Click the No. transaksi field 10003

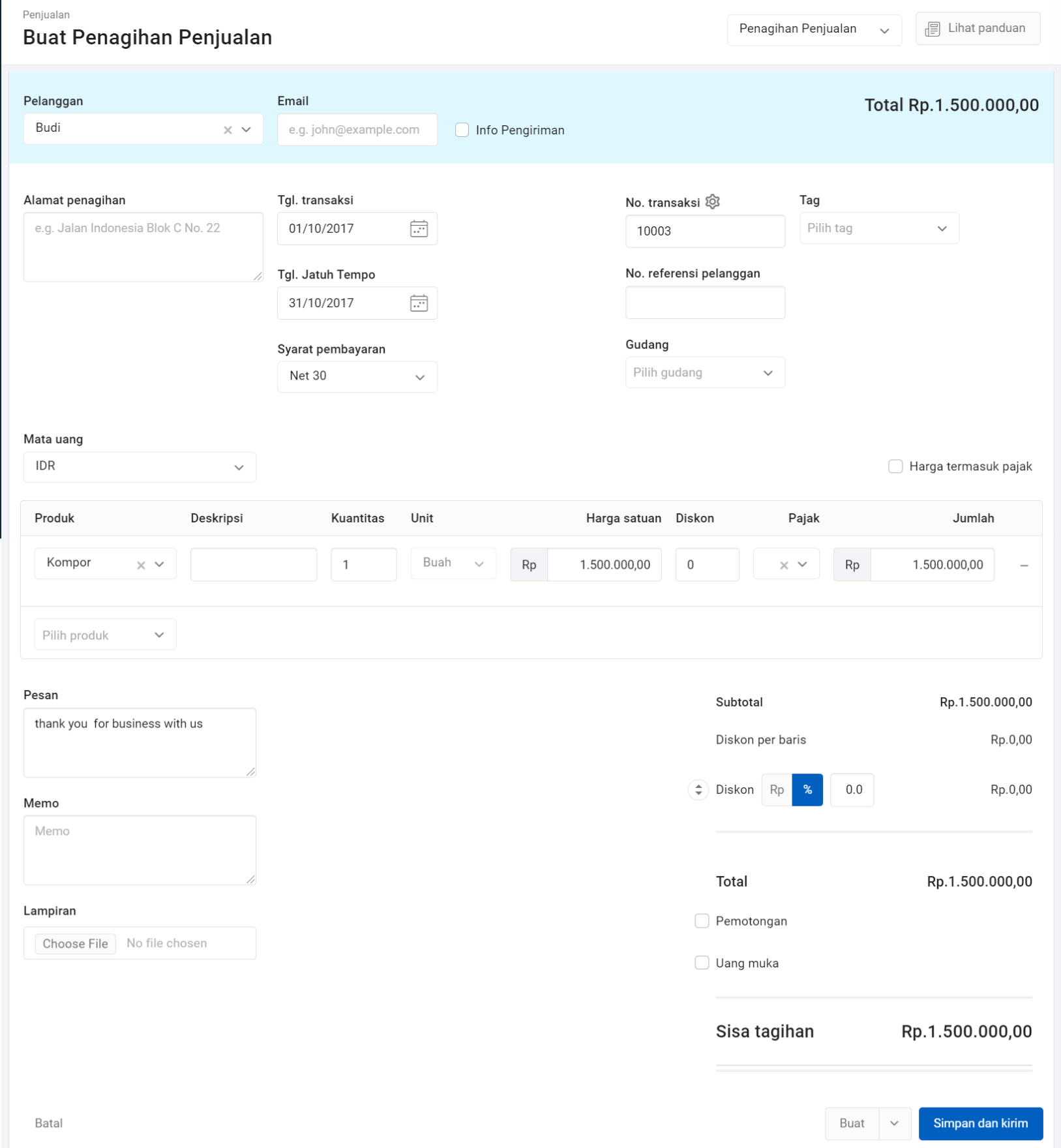pyautogui.click(x=705, y=231)
